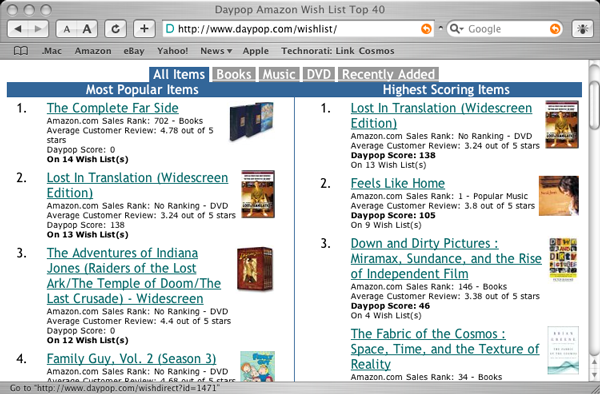Click the Family Guy cover thumbnail

point(258,366)
